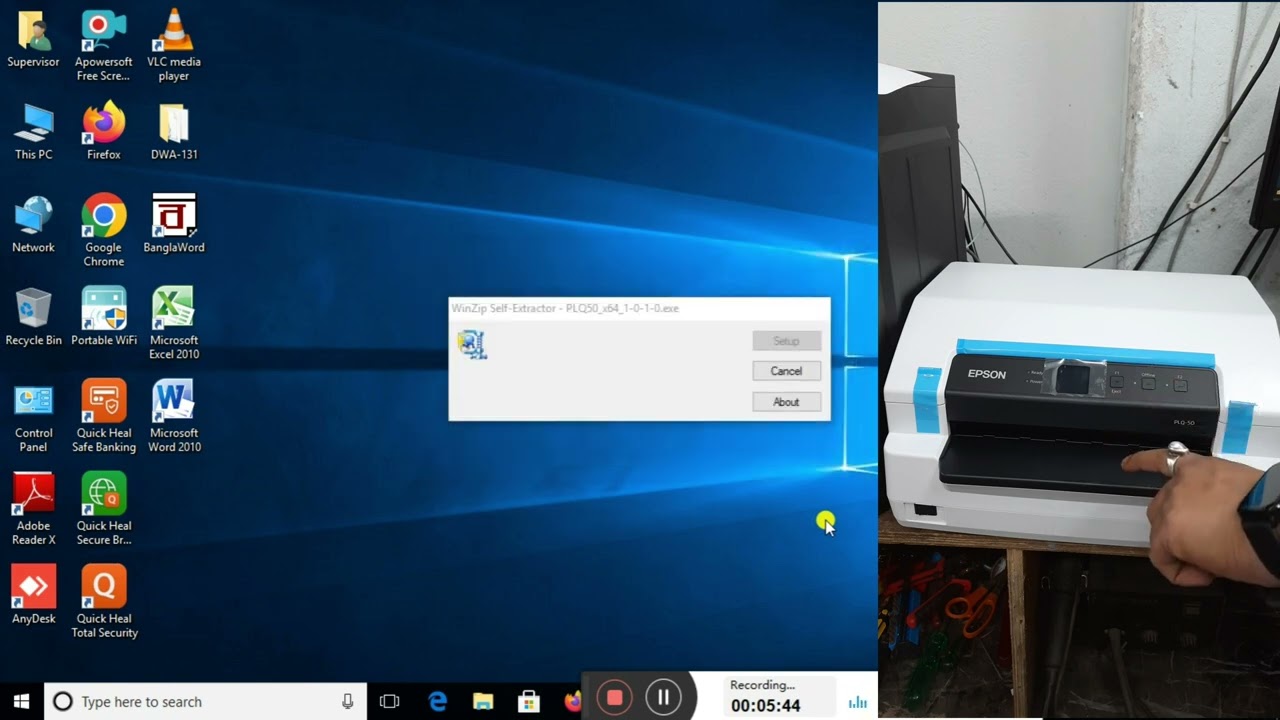1280x720 pixels.
Task: Stop the screen recording
Action: (615, 697)
